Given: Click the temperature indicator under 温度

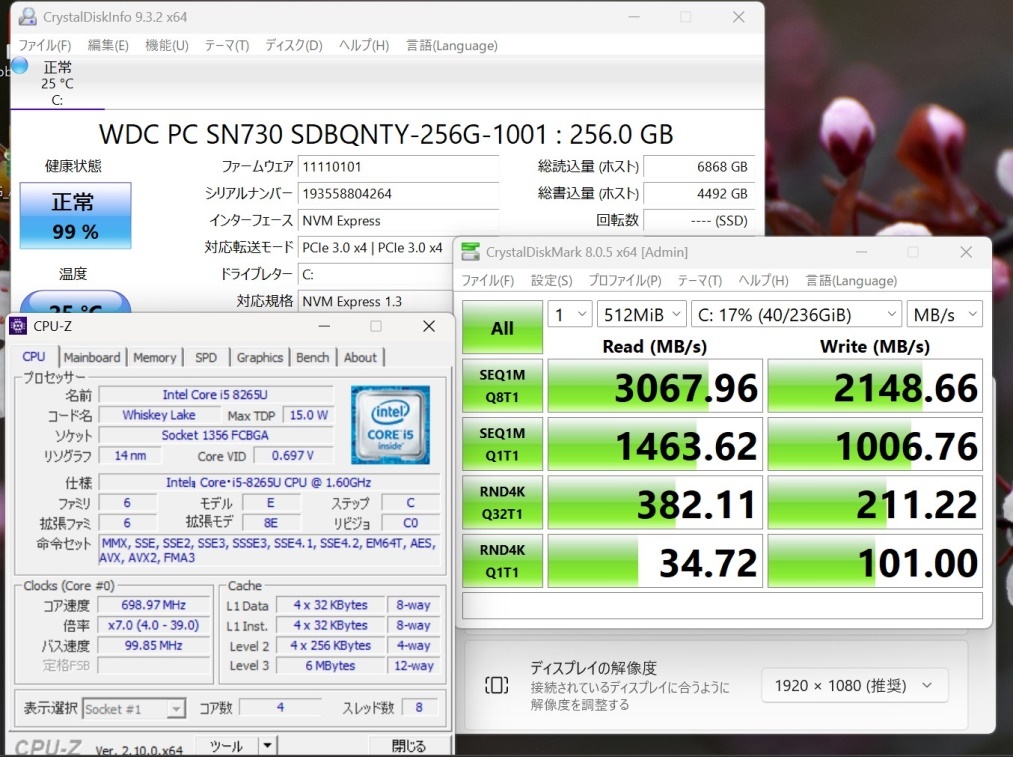Looking at the screenshot, I should pyautogui.click(x=76, y=304).
